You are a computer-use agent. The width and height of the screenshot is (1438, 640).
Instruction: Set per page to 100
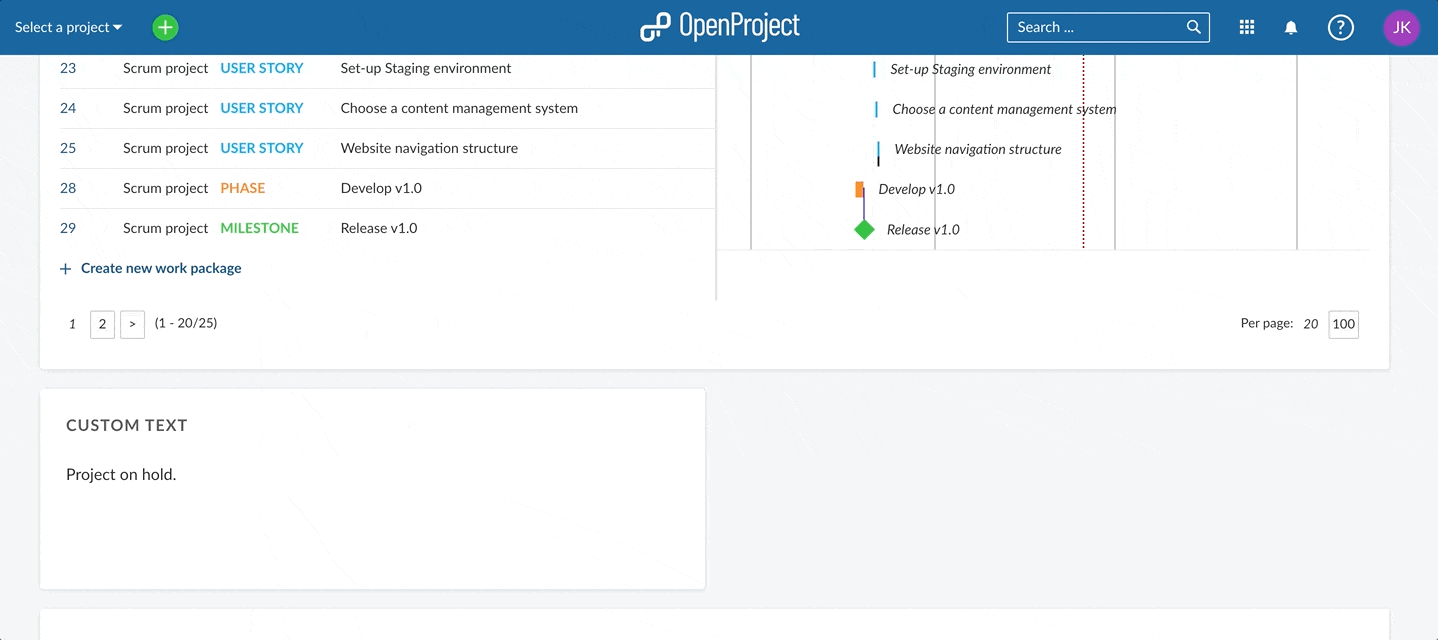point(1343,324)
